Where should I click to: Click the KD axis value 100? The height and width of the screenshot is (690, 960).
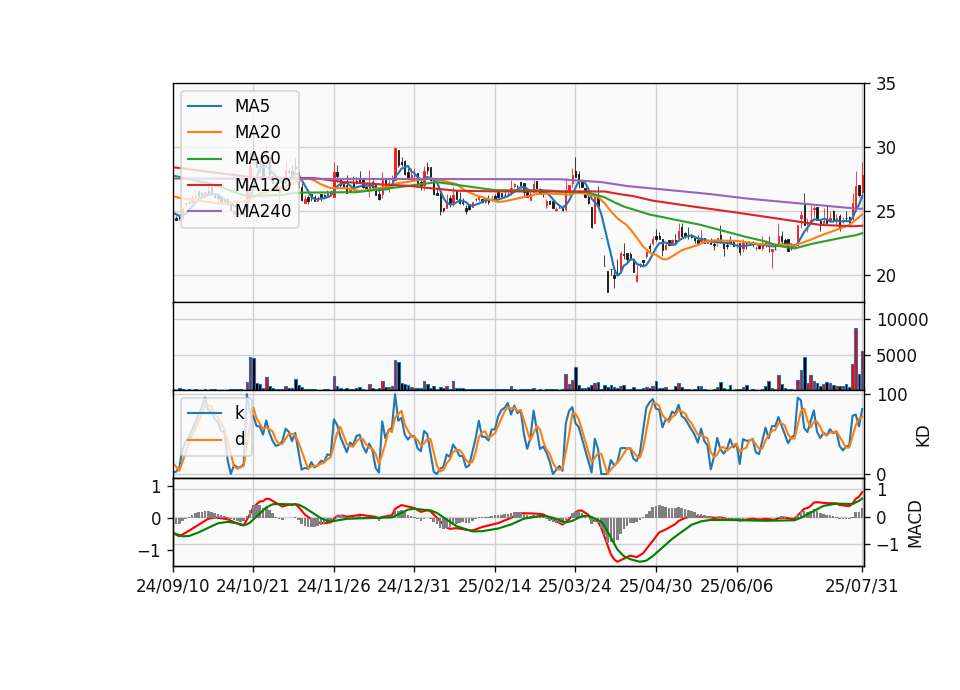pyautogui.click(x=892, y=395)
